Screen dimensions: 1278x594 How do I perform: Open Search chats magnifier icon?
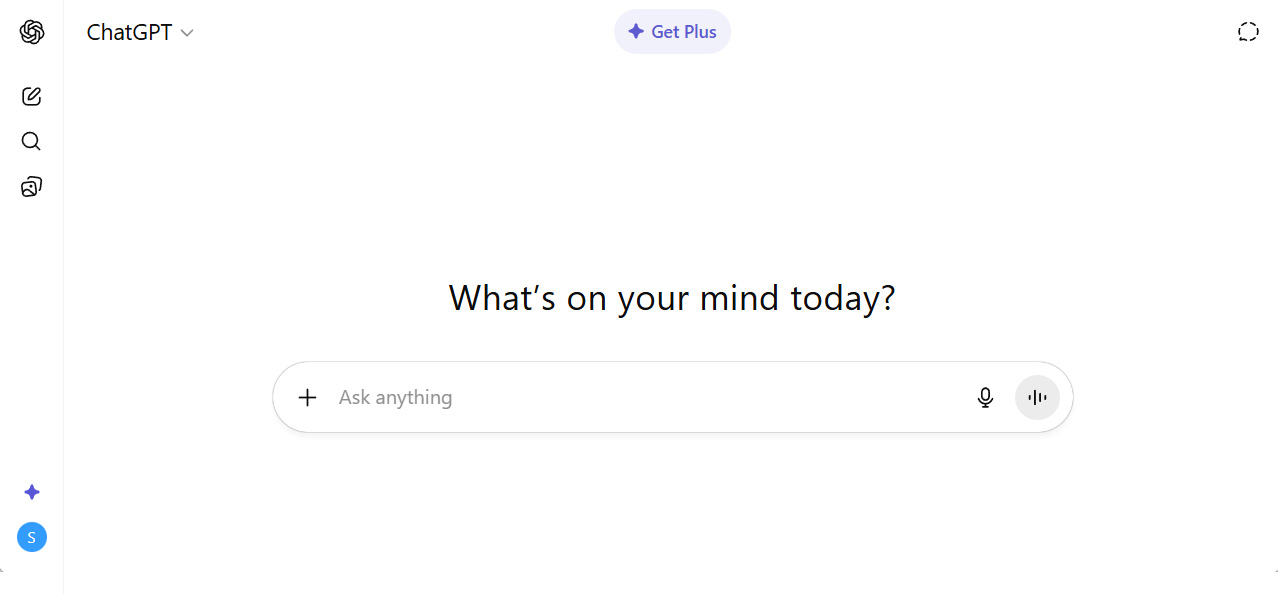pos(32,141)
